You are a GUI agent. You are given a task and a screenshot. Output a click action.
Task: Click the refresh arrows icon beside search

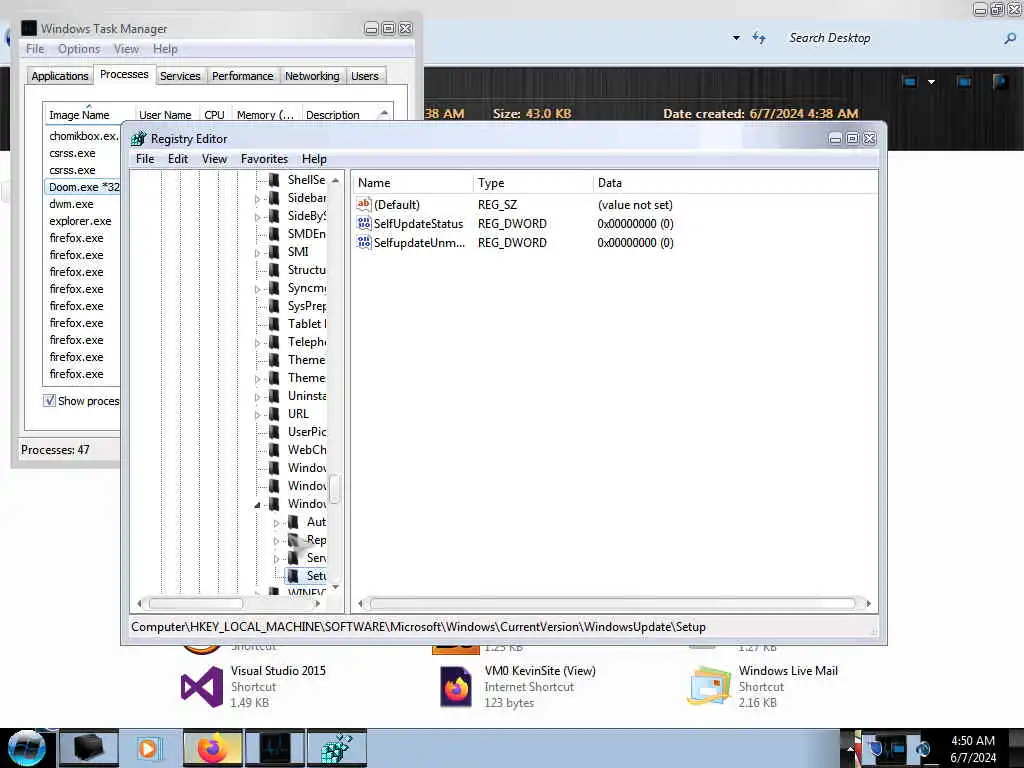[x=759, y=38]
